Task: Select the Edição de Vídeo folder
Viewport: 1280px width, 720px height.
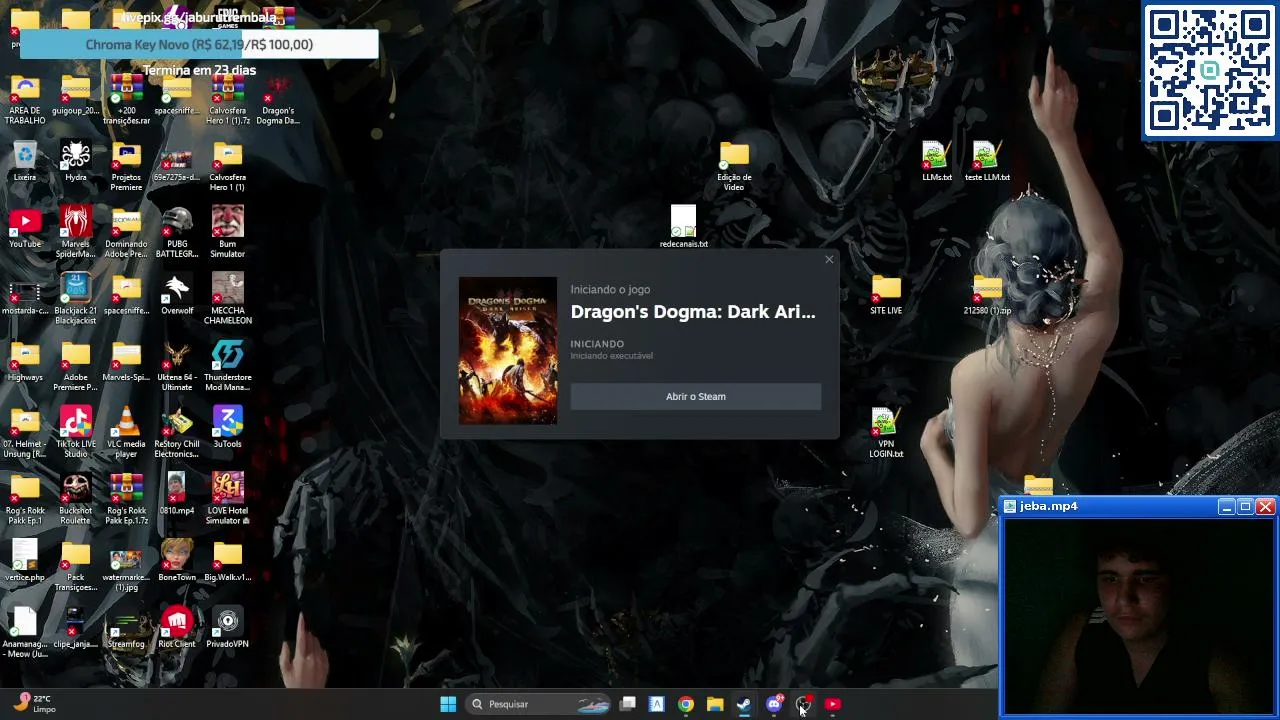Action: pyautogui.click(x=734, y=167)
